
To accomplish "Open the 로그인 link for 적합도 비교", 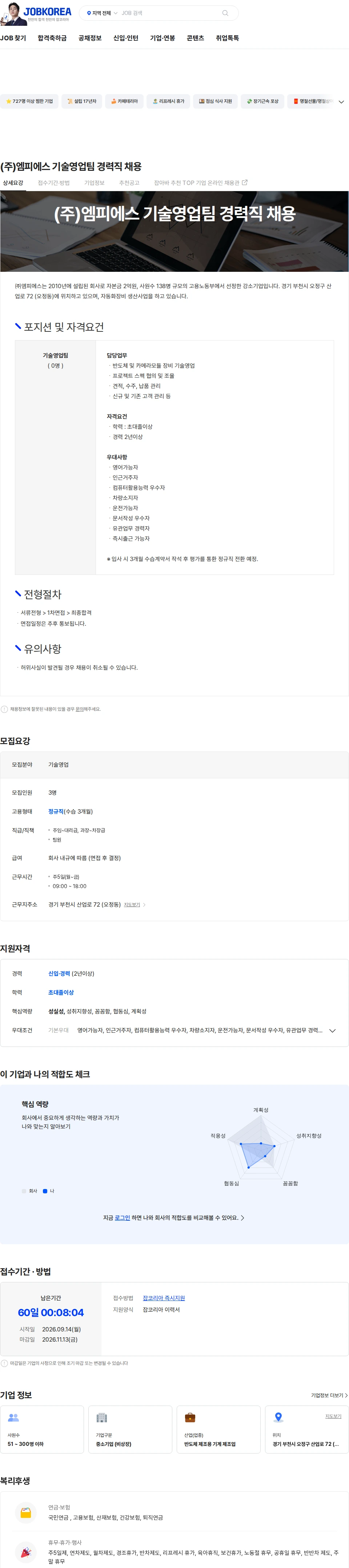I will [123, 1217].
